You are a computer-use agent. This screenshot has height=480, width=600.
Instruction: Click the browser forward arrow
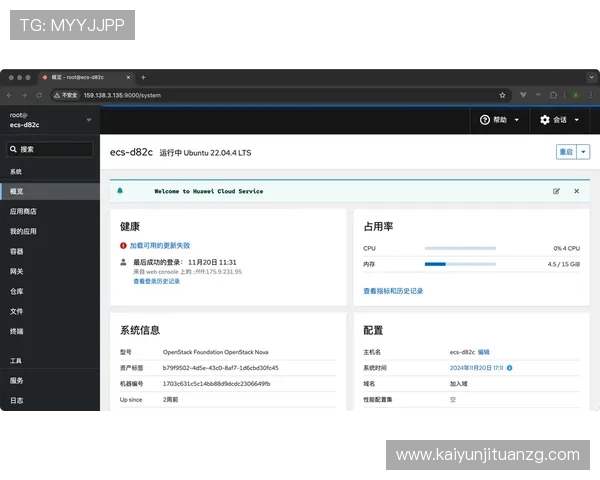tap(24, 95)
